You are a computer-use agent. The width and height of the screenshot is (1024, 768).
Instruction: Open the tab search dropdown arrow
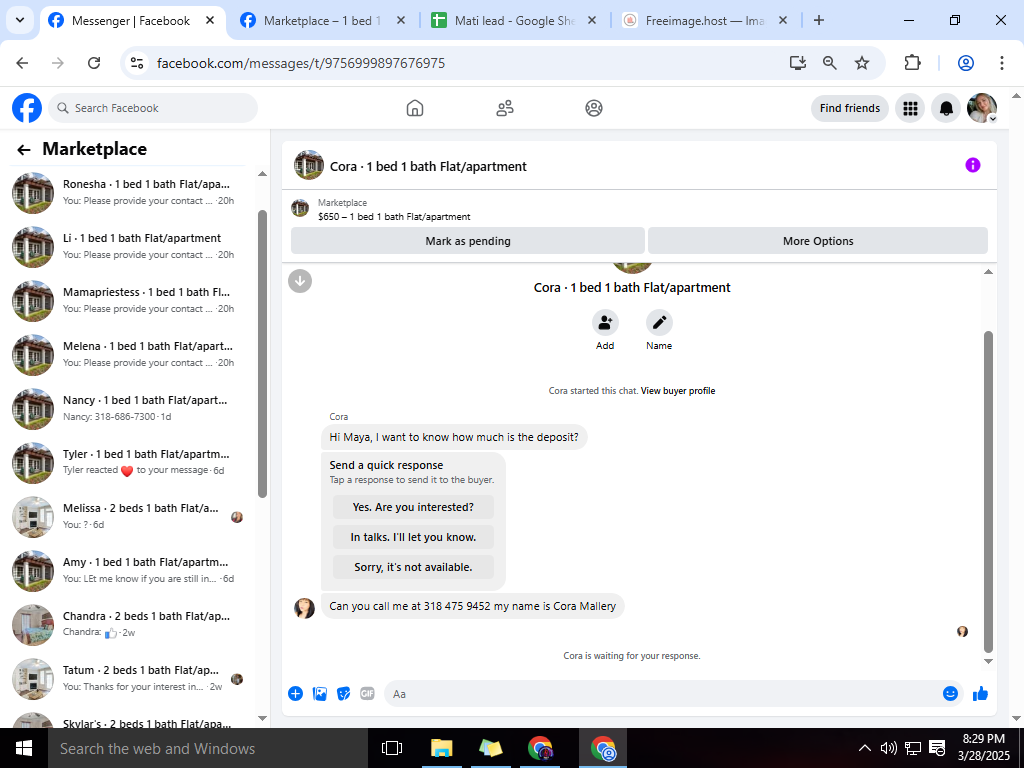coord(20,20)
